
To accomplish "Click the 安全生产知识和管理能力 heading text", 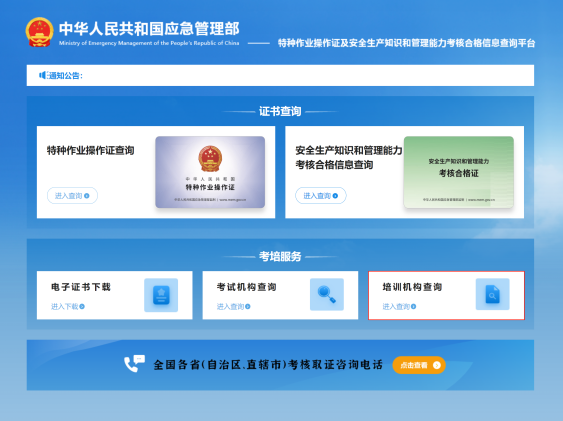I will 349,150.
